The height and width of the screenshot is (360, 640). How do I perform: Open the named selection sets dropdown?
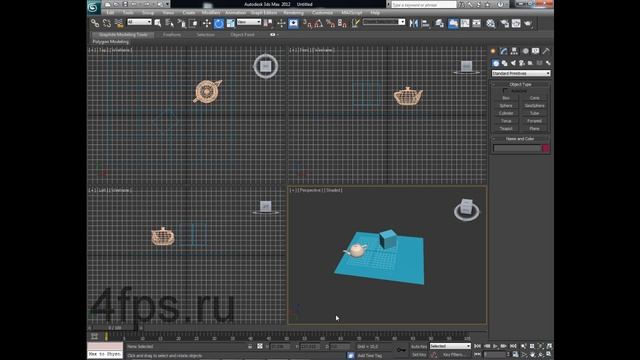[x=384, y=22]
